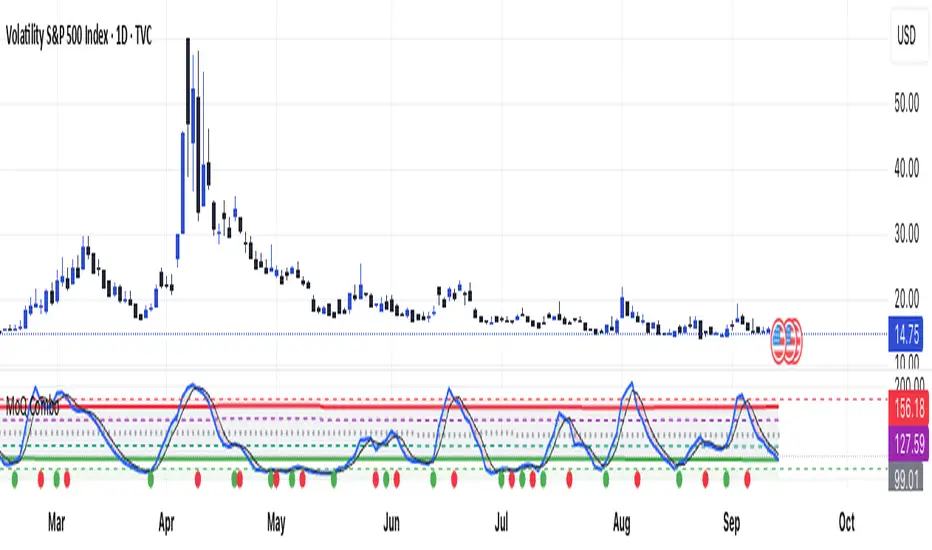Open the US flag economic events cluster
The height and width of the screenshot is (550, 932).
[x=786, y=340]
